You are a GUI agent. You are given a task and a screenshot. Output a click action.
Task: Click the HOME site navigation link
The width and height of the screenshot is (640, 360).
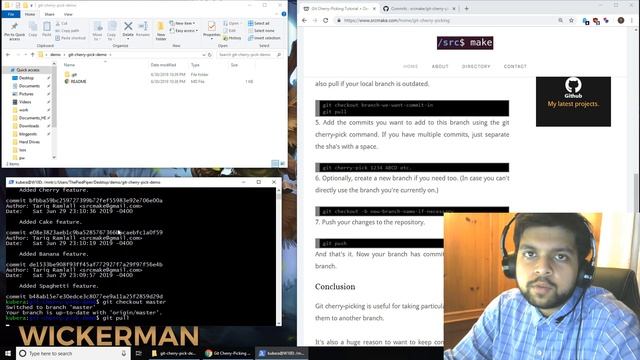pos(410,66)
